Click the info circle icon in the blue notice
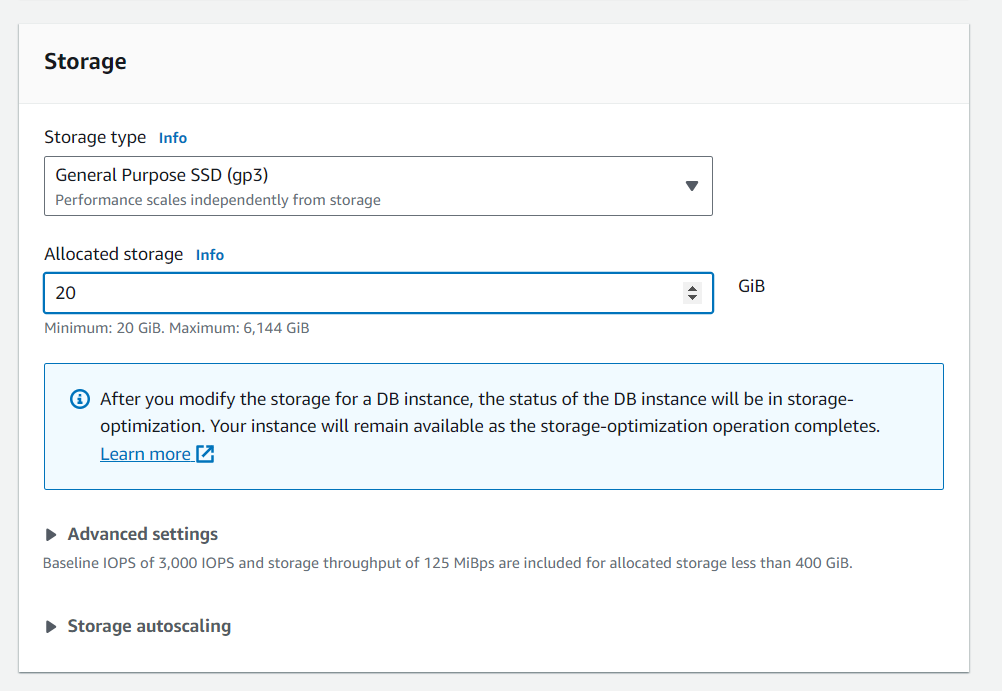This screenshot has width=1002, height=691. [x=80, y=399]
